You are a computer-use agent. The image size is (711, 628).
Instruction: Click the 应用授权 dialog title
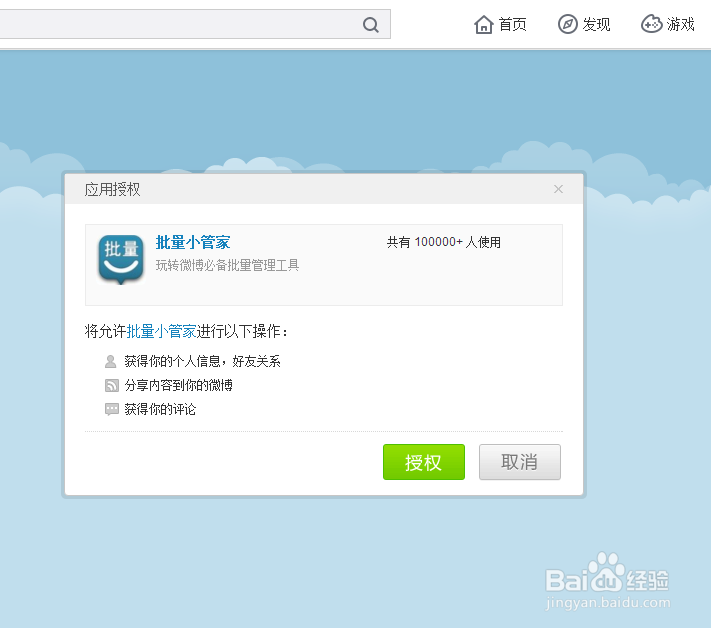pyautogui.click(x=112, y=189)
